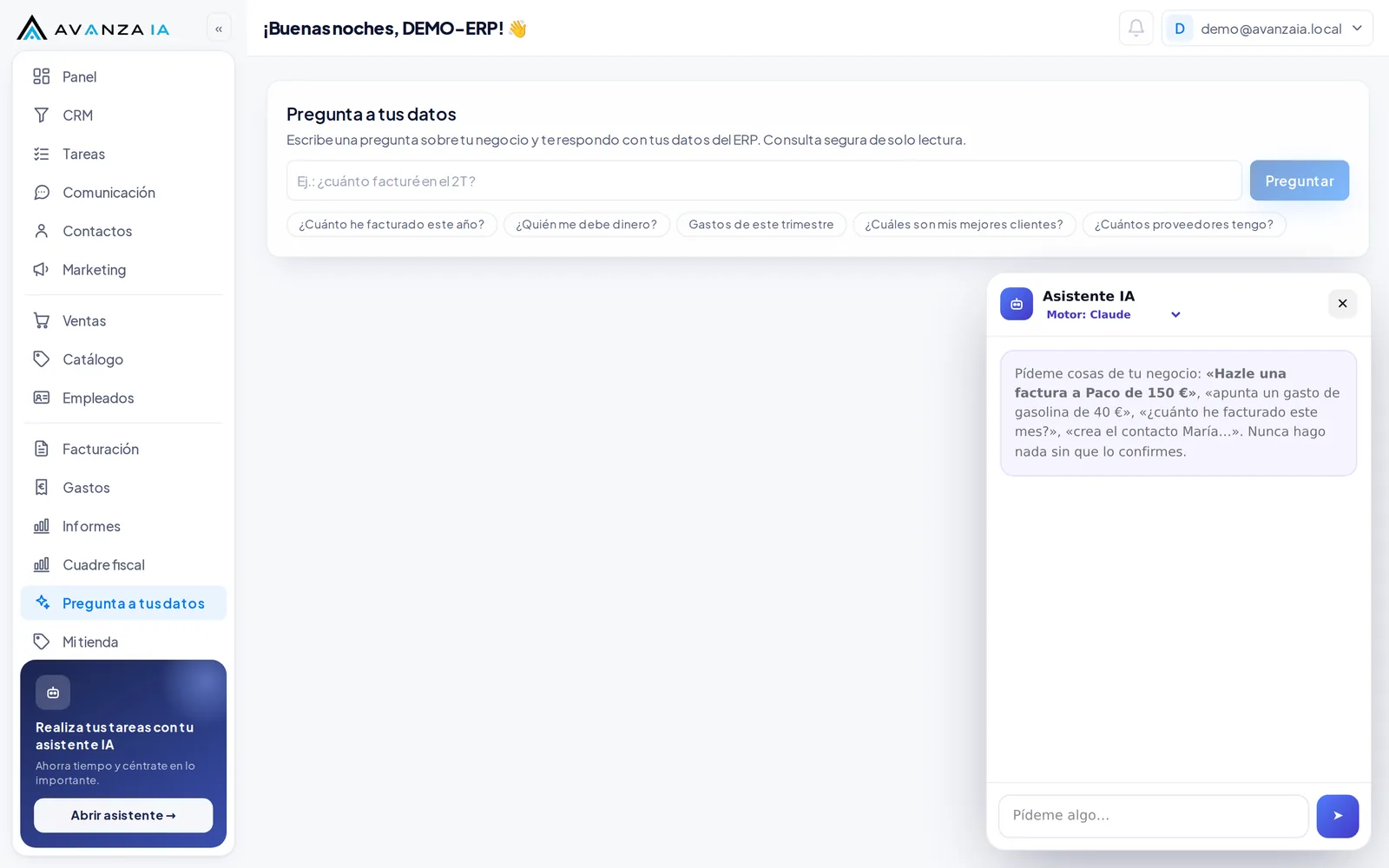Viewport: 1389px width, 868px height.
Task: Select '¿Cuáles son mis mejores clientes?' chip
Action: (964, 225)
